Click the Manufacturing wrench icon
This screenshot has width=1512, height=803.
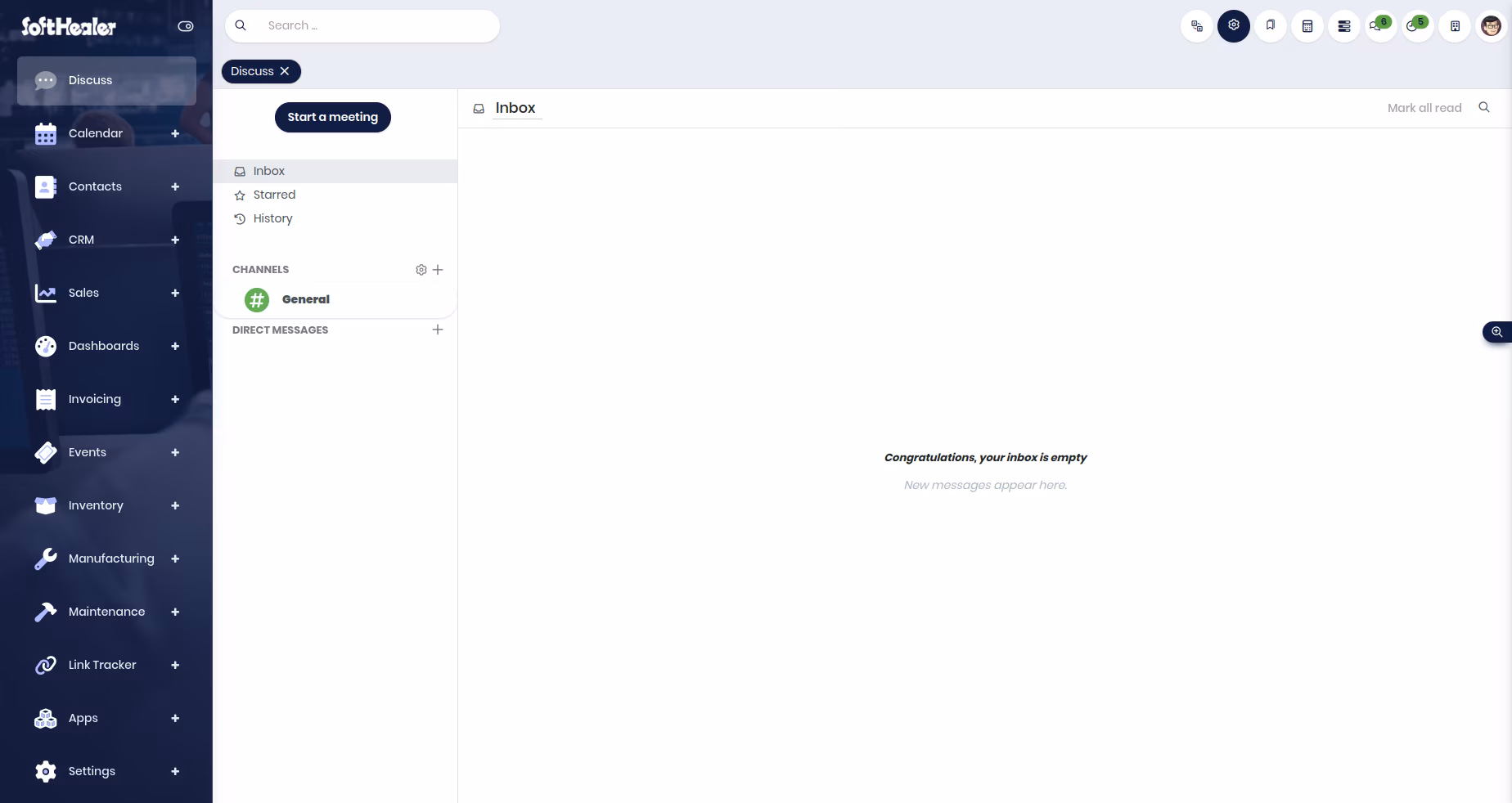(x=46, y=559)
